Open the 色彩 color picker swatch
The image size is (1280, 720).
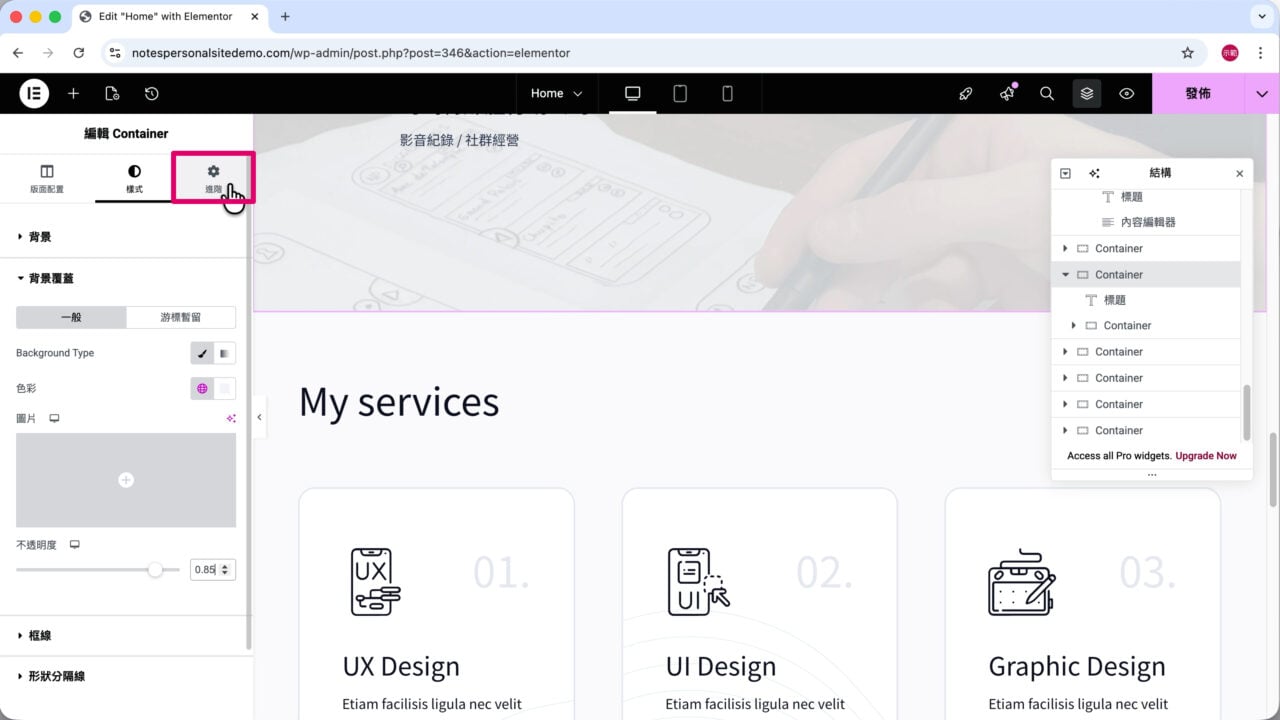(225, 388)
